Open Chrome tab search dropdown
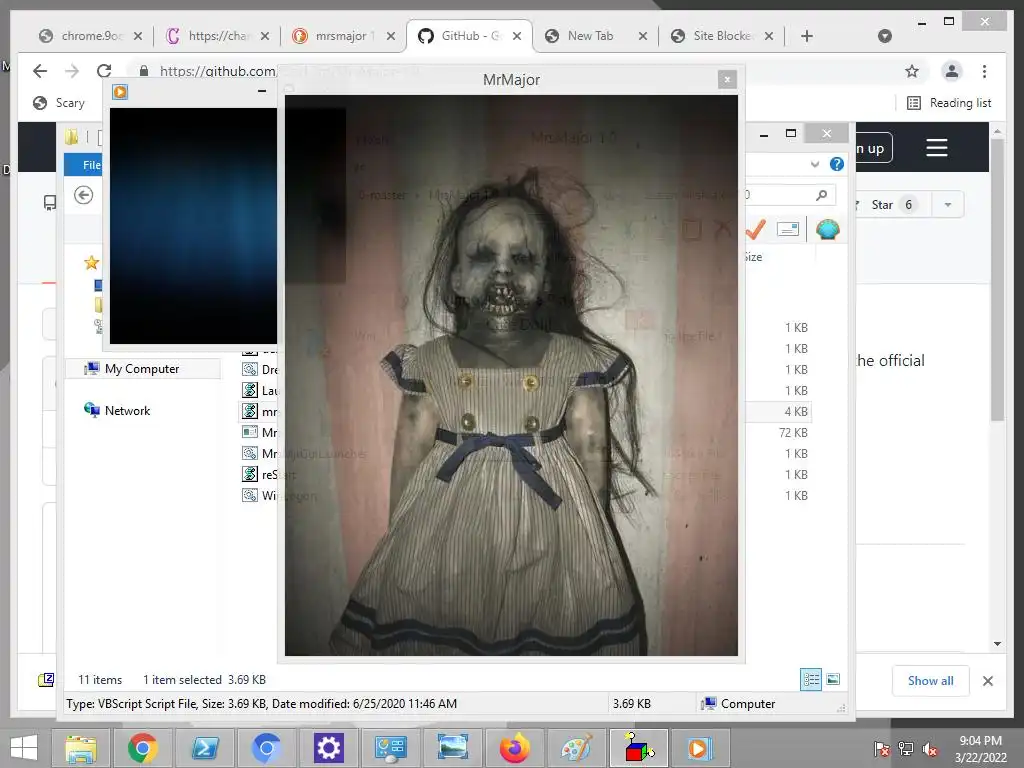The width and height of the screenshot is (1024, 768). [x=884, y=36]
